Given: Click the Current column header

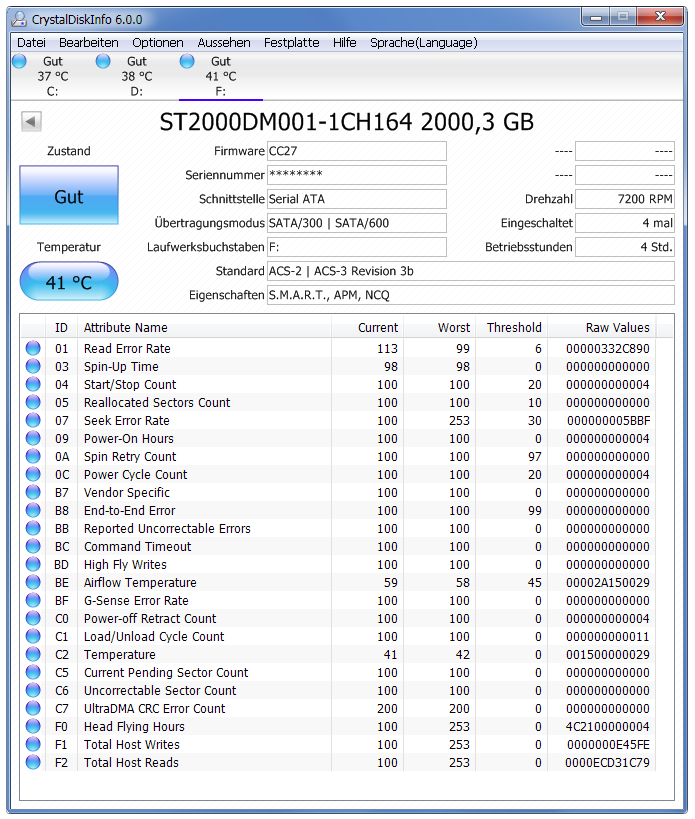Looking at the screenshot, I should (367, 327).
